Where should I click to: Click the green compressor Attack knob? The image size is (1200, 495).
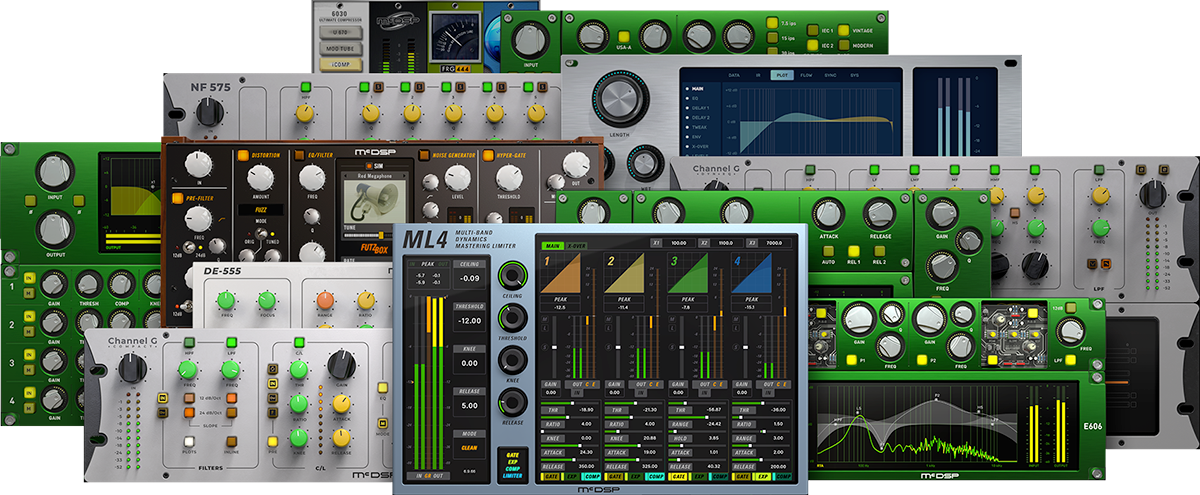[827, 214]
